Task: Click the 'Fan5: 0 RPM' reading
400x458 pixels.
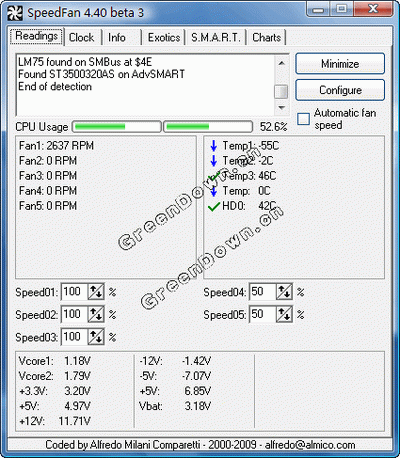Action: (x=48, y=206)
